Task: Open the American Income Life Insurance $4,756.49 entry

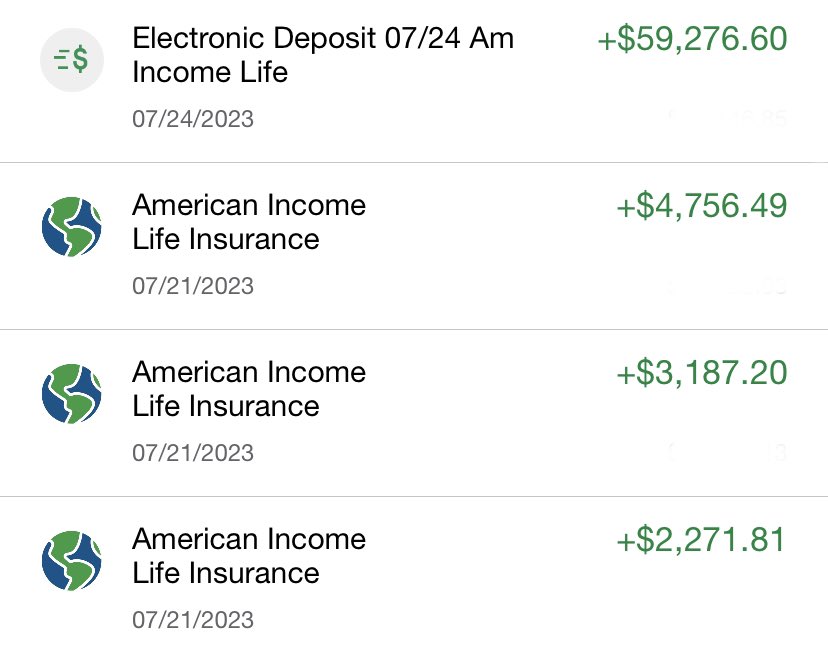Action: pyautogui.click(x=414, y=246)
